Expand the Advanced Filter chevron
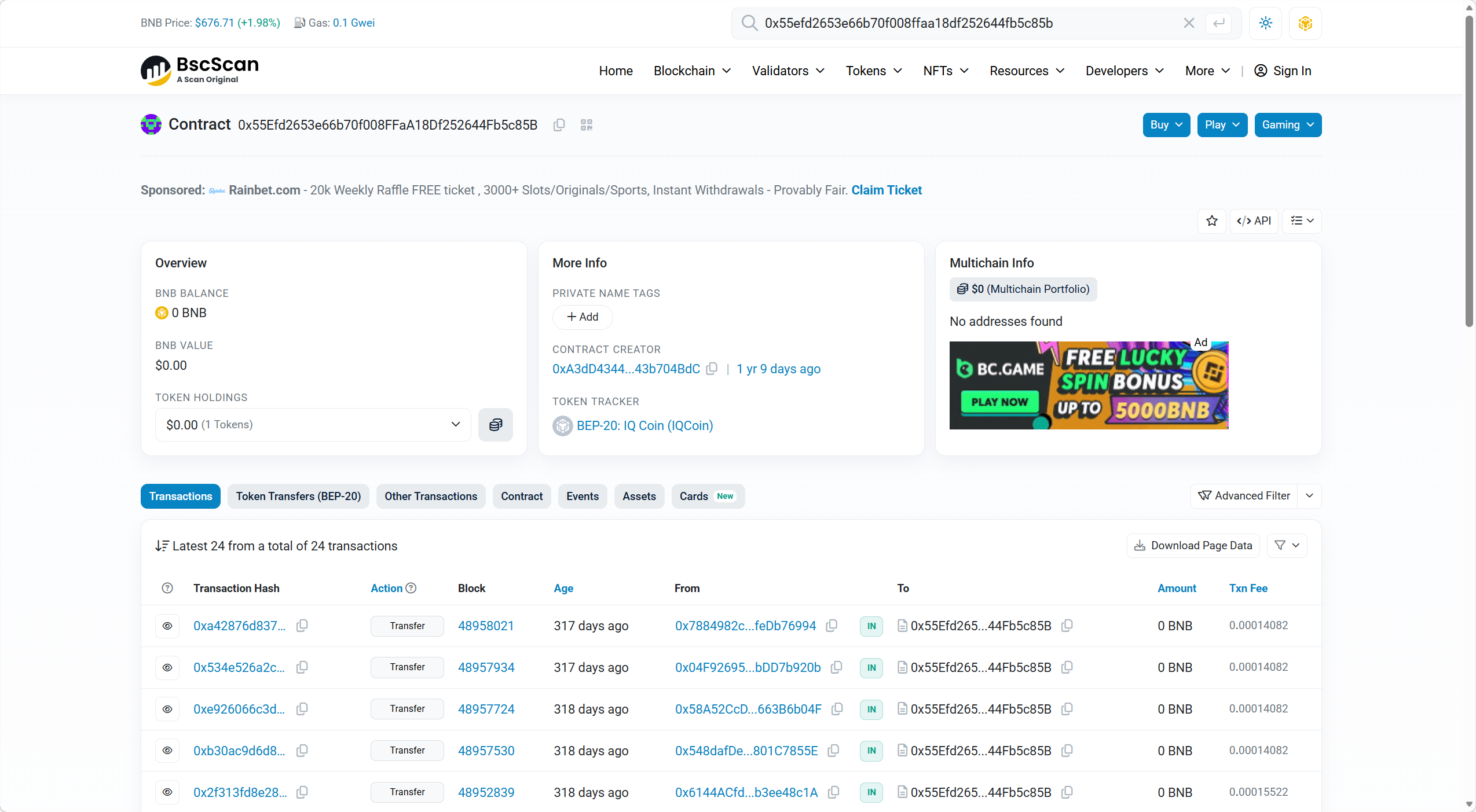This screenshot has height=812, width=1476. pos(1309,496)
